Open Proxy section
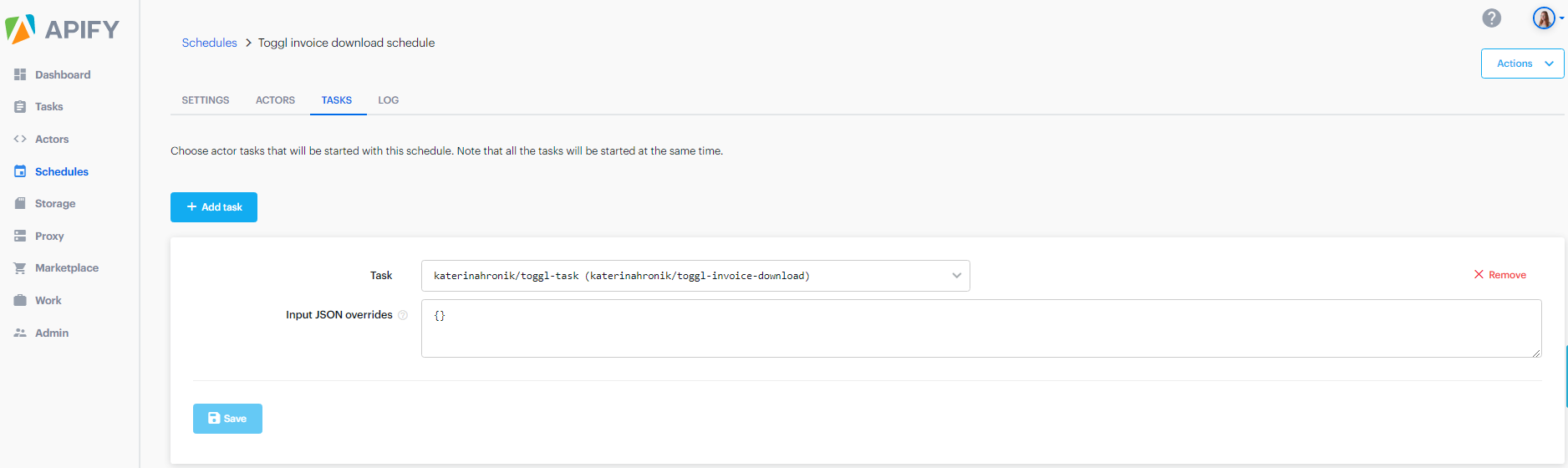1568x468 pixels. coord(49,236)
